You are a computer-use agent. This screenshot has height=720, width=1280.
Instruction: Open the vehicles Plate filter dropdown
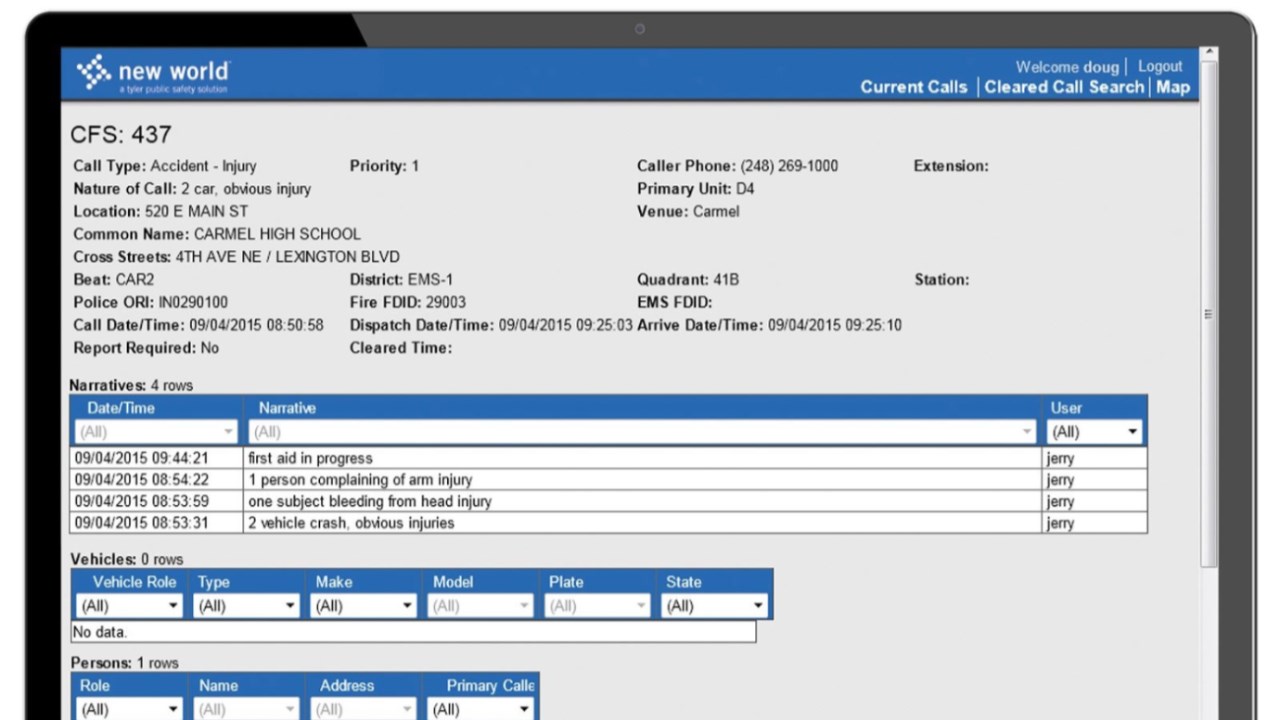tap(598, 606)
